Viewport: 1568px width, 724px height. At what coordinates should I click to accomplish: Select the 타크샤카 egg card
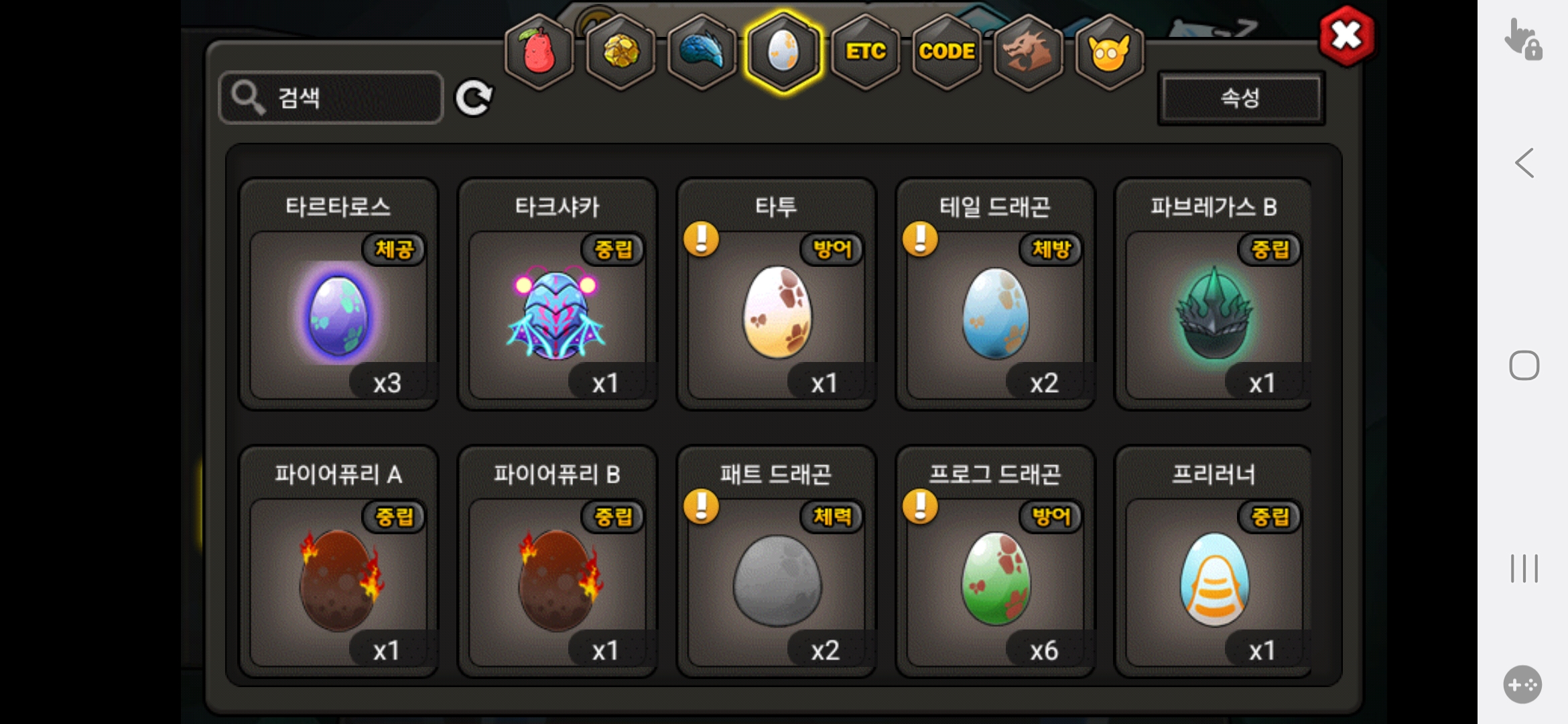pos(558,294)
